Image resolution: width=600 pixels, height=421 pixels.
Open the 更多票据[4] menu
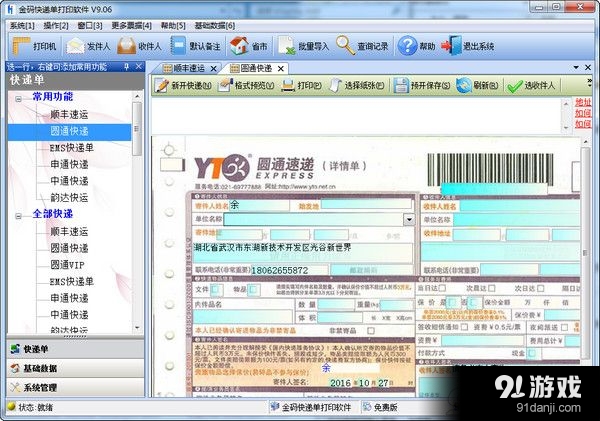(132, 26)
